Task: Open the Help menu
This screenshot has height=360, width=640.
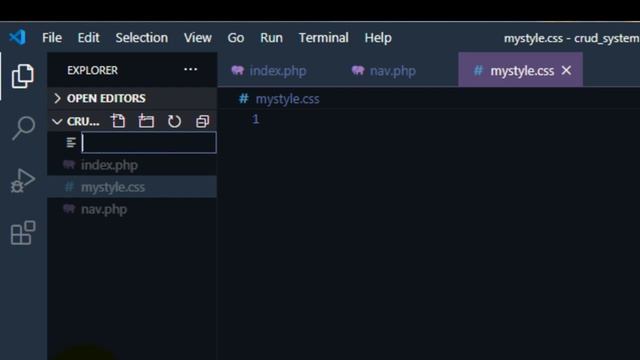Action: tap(378, 38)
